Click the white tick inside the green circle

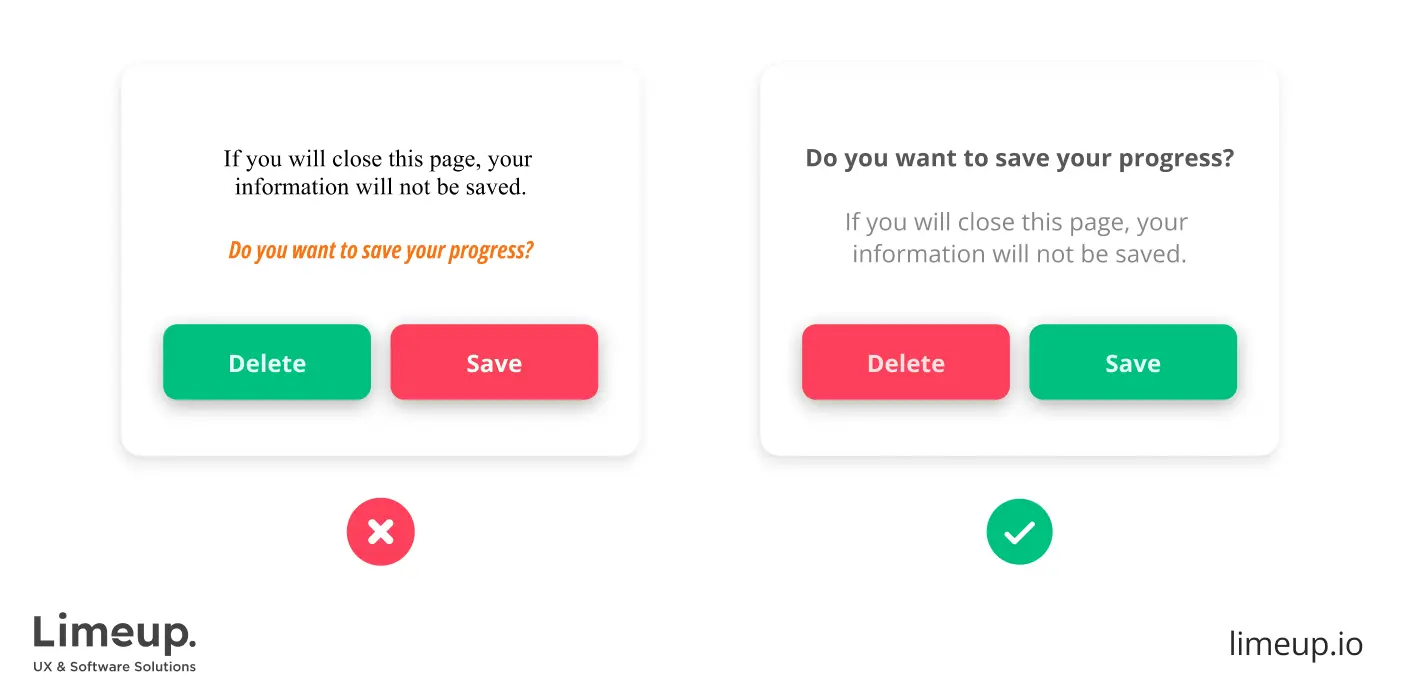click(x=1019, y=533)
